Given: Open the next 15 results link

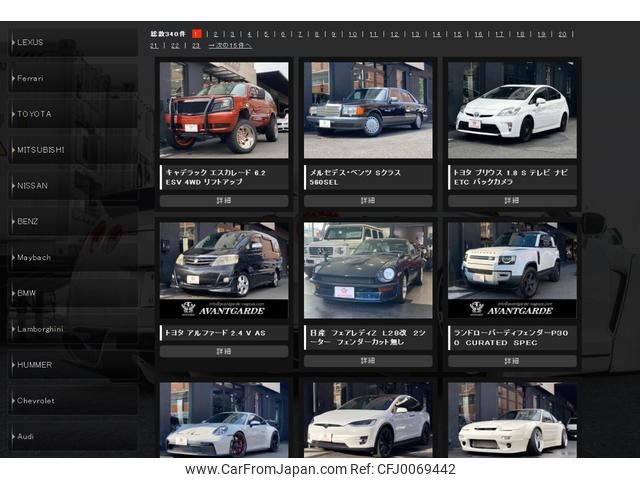Looking at the screenshot, I should (x=230, y=46).
